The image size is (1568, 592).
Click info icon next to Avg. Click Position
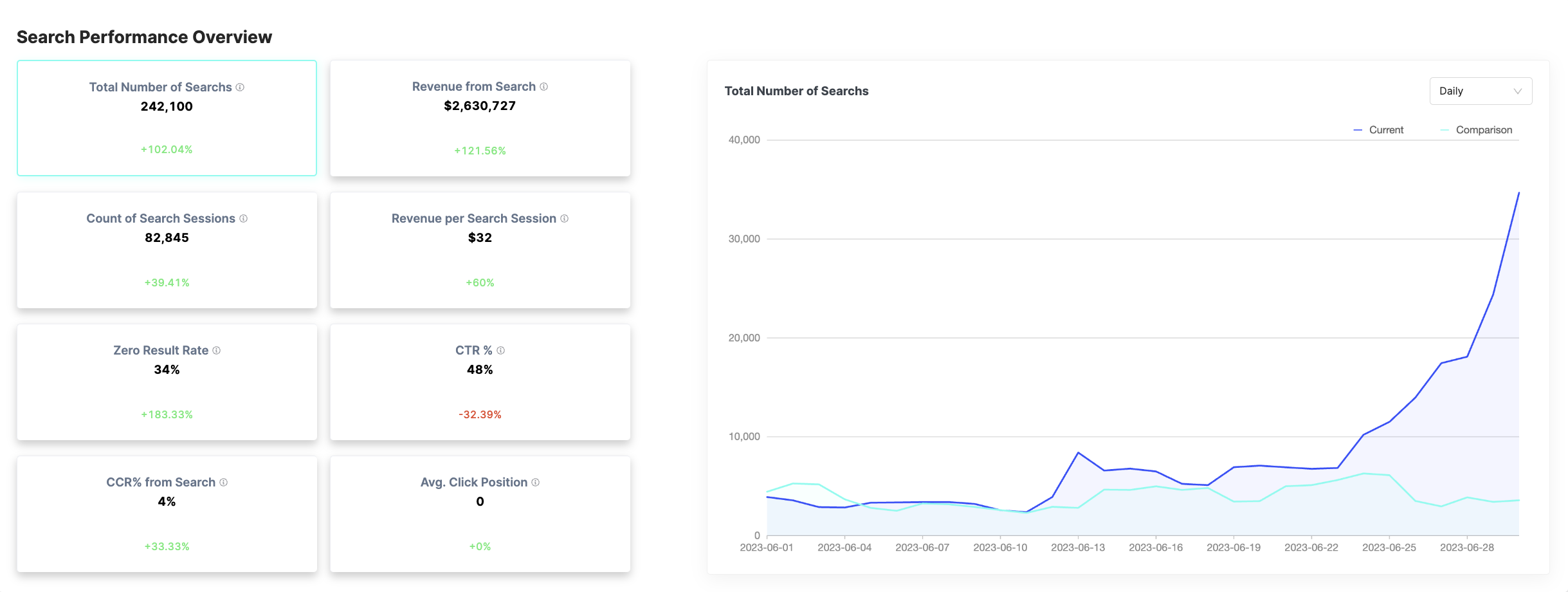pos(536,483)
